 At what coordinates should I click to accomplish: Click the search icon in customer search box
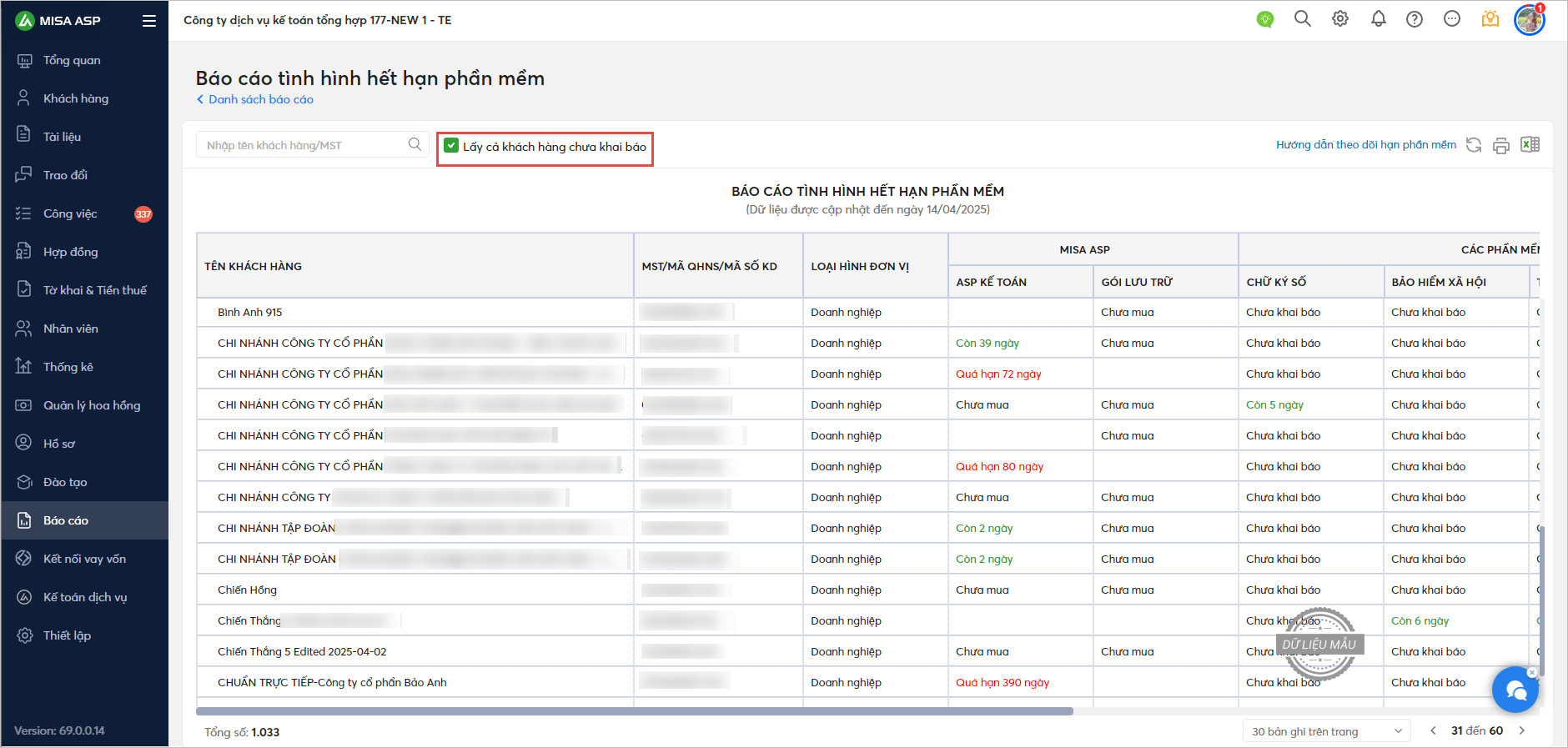click(415, 144)
